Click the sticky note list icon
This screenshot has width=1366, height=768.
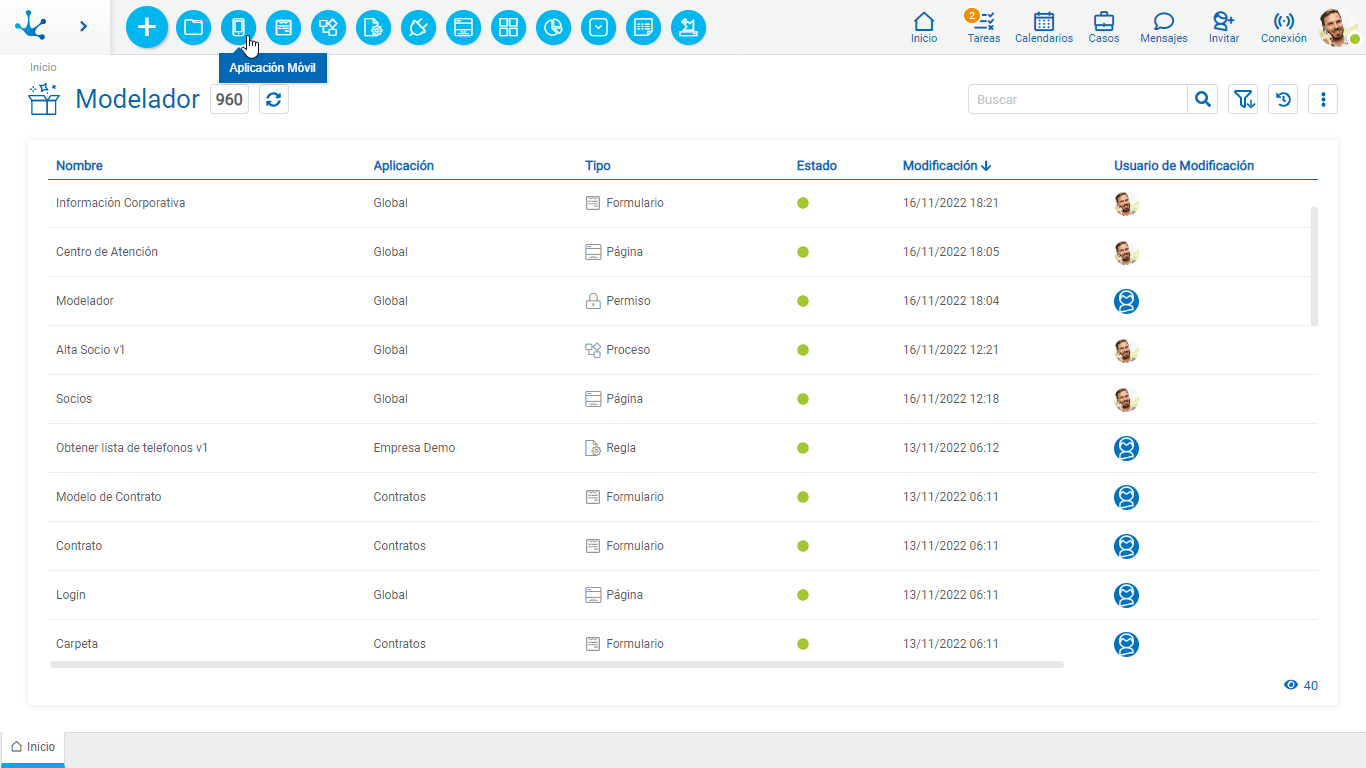(x=643, y=27)
